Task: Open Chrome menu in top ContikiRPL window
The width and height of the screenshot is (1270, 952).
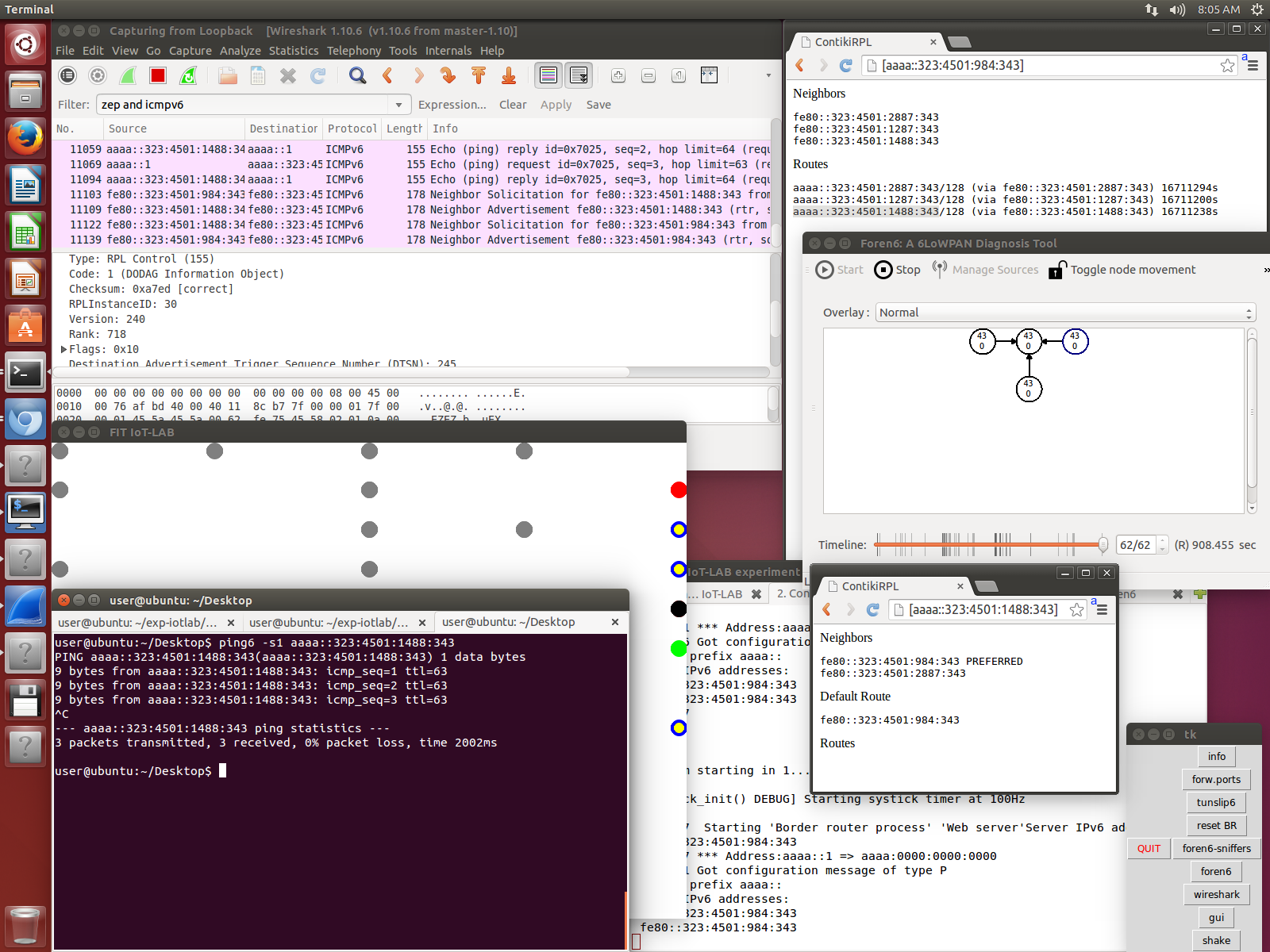Action: tap(1253, 66)
